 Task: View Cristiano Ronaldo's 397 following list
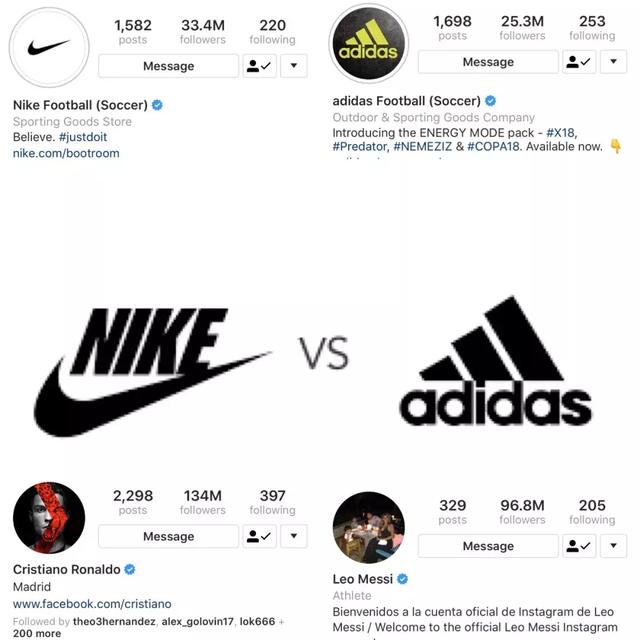tap(273, 502)
